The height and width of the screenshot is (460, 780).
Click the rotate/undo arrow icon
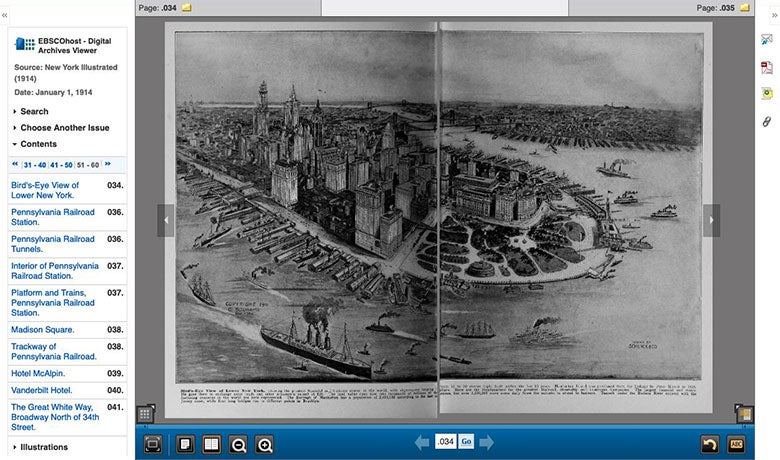coord(710,444)
